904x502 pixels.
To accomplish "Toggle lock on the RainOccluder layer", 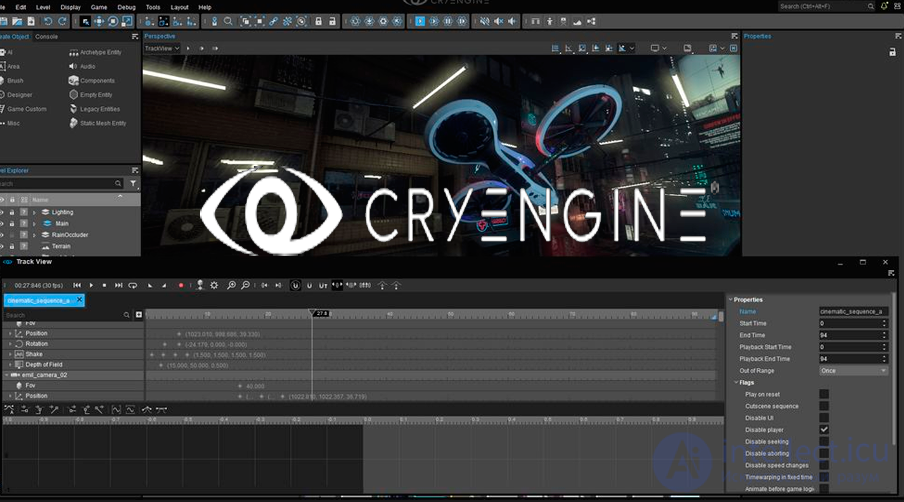I will (12, 235).
